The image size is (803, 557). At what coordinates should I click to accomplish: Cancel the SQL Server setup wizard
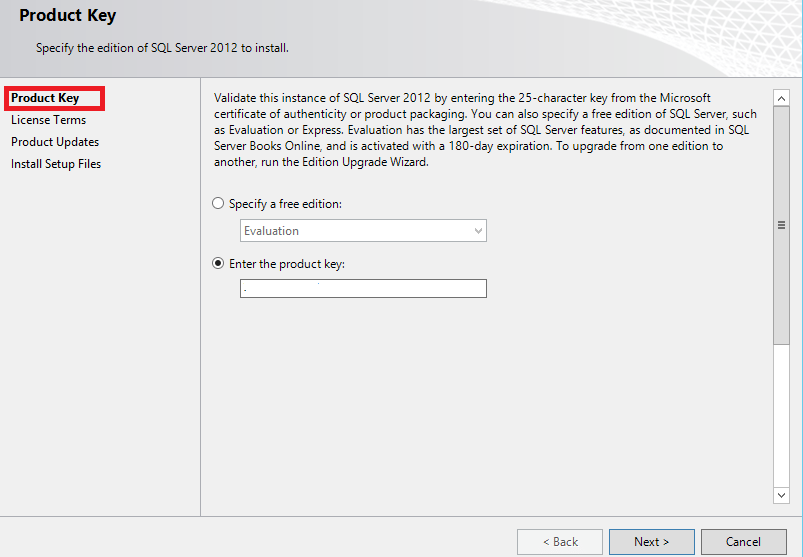click(743, 542)
